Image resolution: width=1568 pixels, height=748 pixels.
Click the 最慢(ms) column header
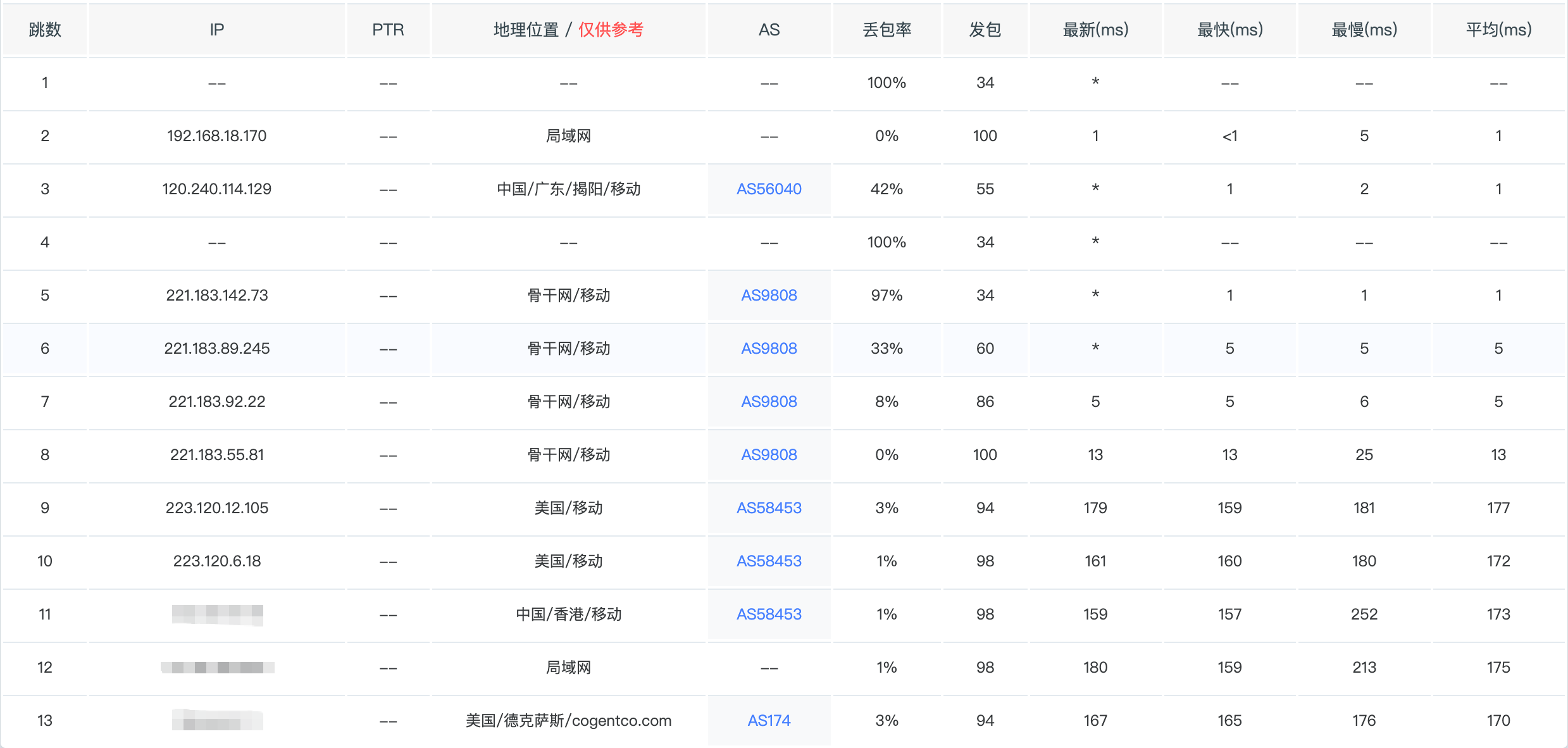(1364, 30)
